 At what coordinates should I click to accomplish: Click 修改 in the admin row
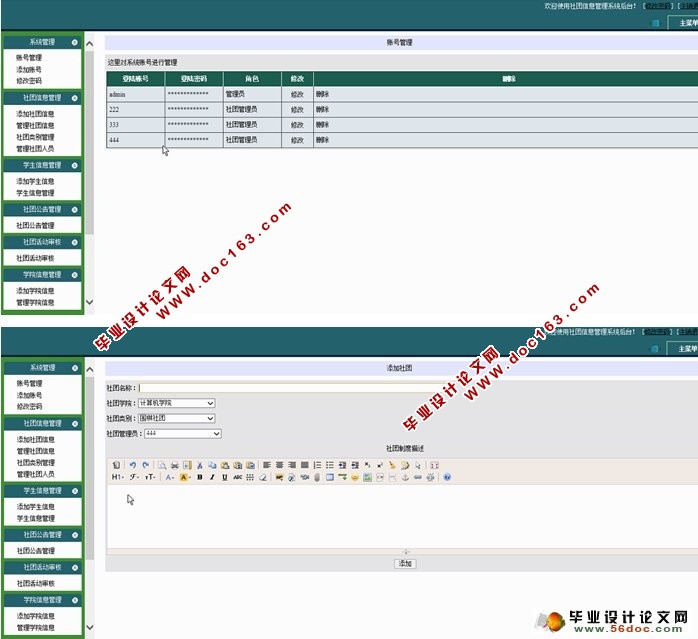tap(297, 94)
